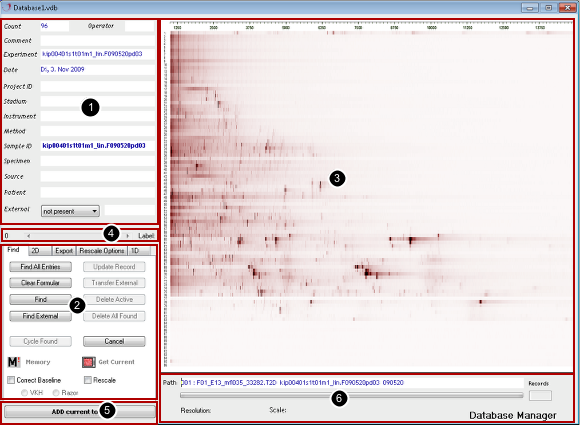The image size is (580, 425).
Task: Click the Find All Entries button
Action: pyautogui.click(x=40, y=267)
